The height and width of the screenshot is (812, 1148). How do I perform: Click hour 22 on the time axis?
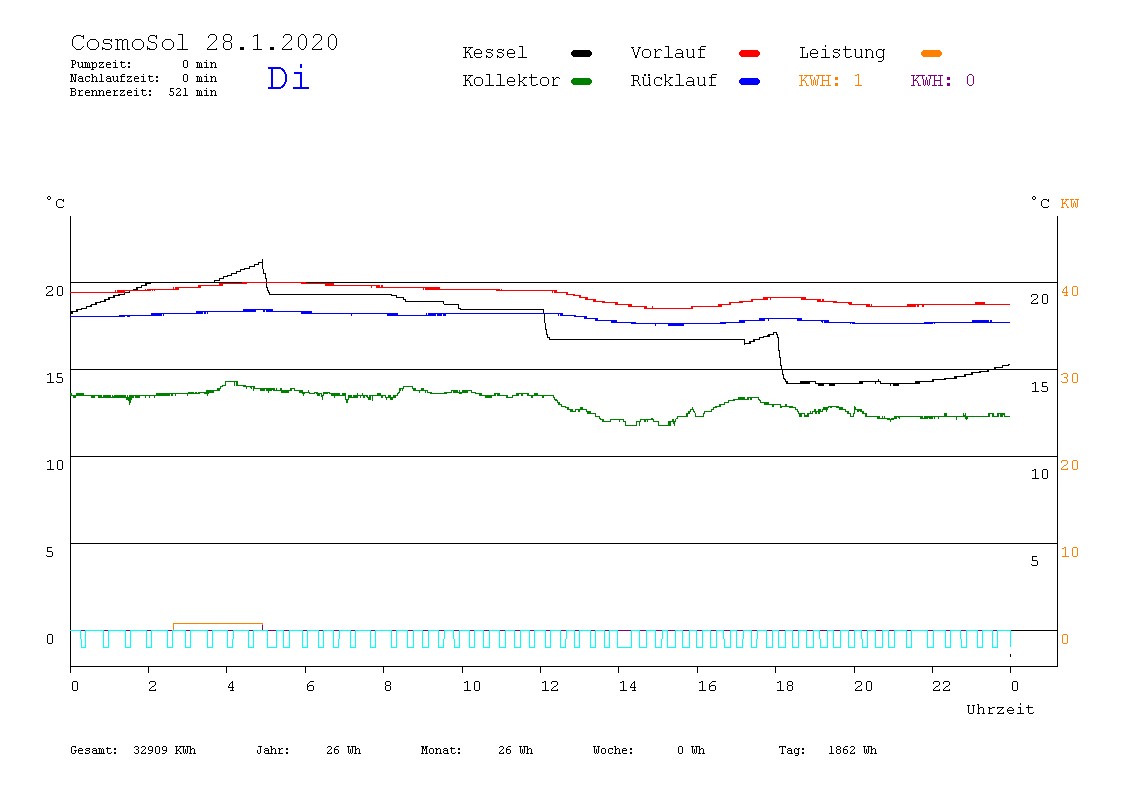(x=941, y=687)
